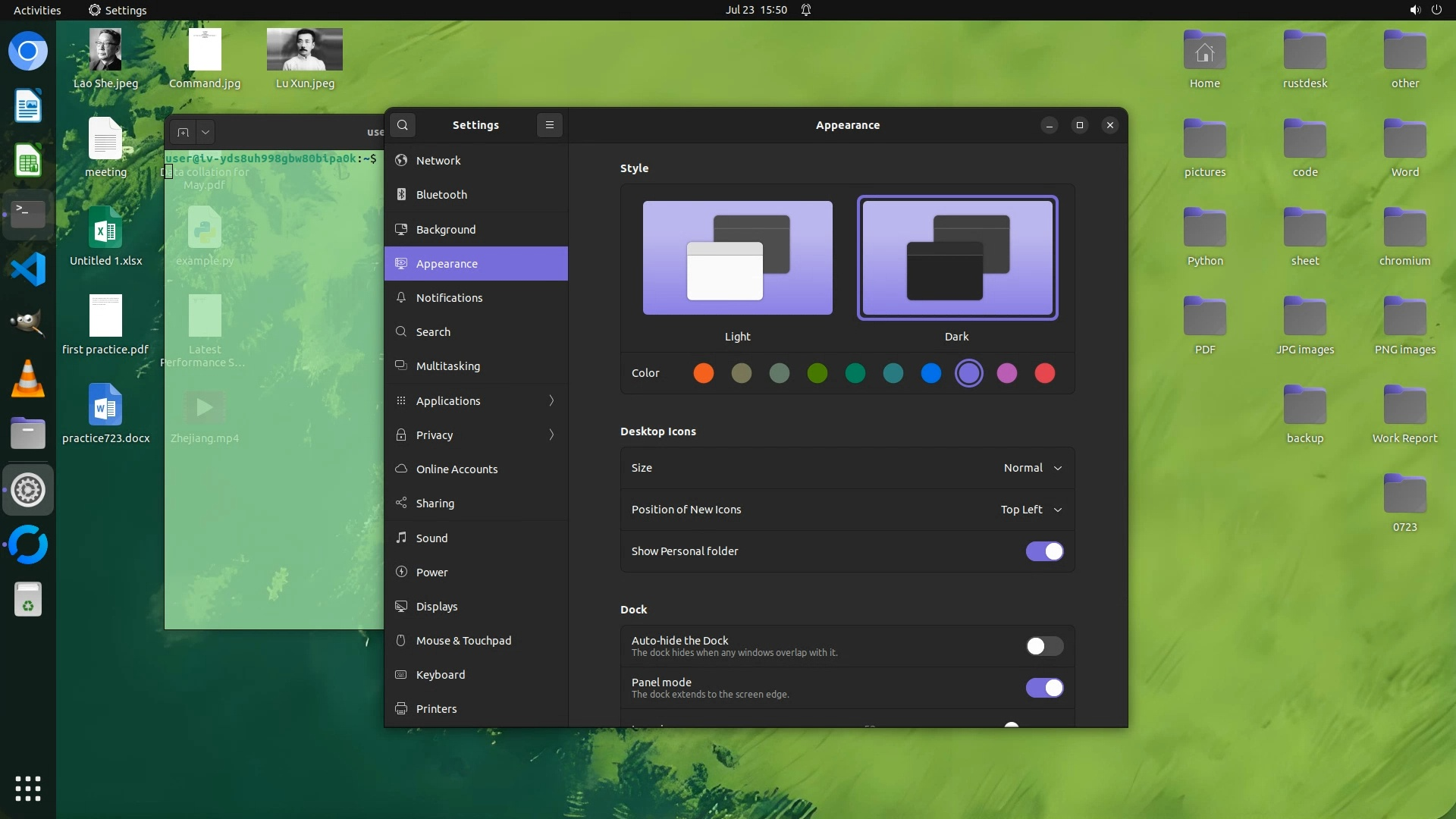Click the notification bell in top bar

pos(806,10)
